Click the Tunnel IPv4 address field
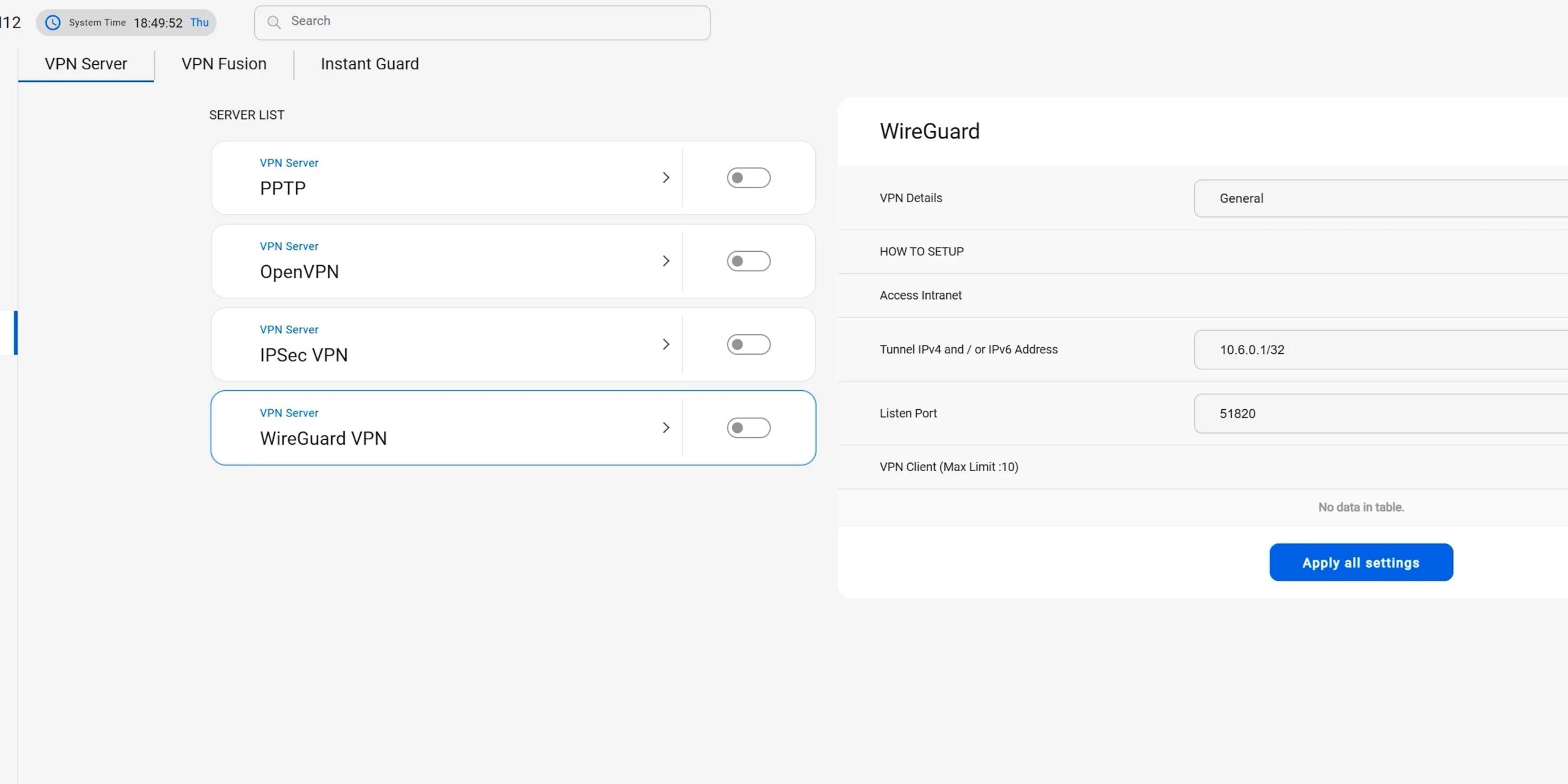The image size is (1568, 784). point(1381,350)
